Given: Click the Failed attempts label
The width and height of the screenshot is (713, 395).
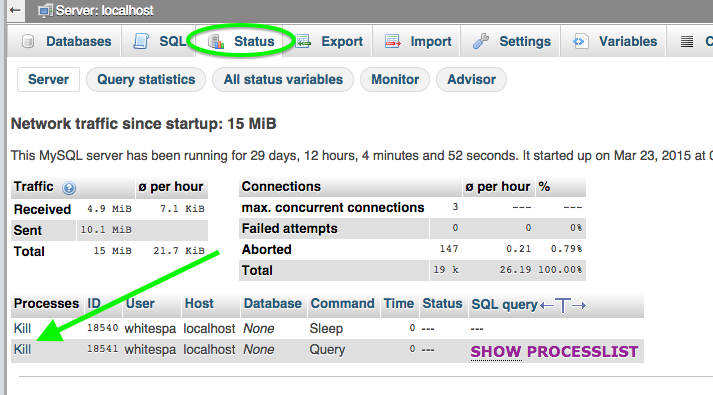Looking at the screenshot, I should [290, 228].
